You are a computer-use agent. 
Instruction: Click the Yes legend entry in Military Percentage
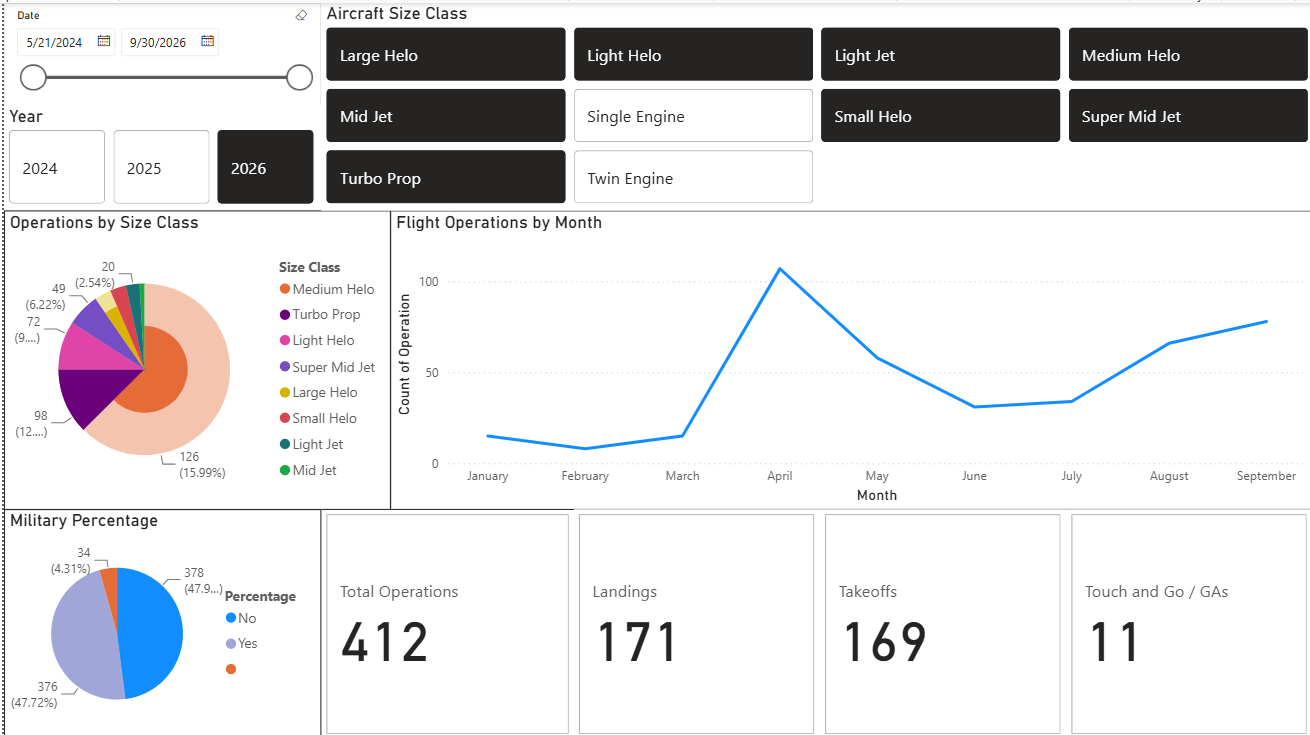242,644
